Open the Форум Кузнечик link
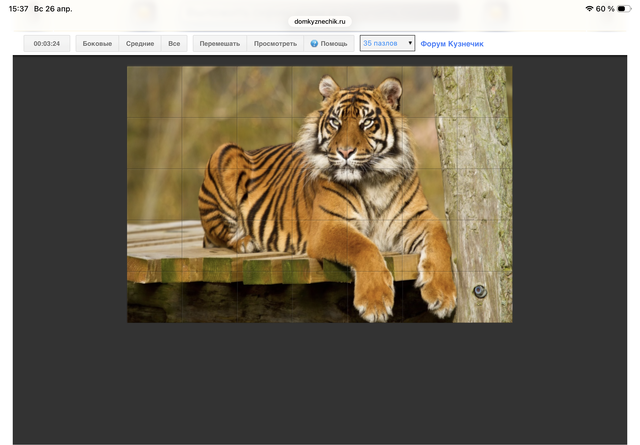Viewport: 640px width, 445px height. 452,44
